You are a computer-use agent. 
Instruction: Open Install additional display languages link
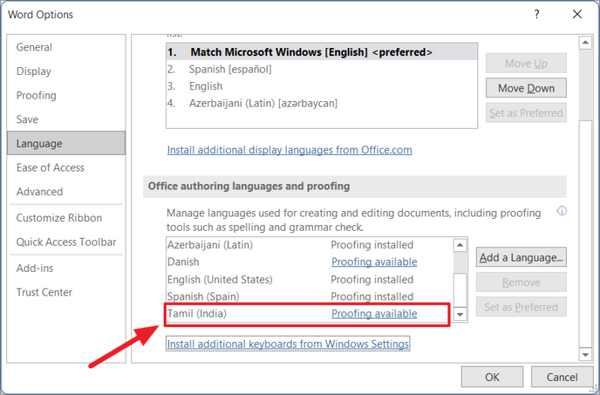(x=290, y=150)
